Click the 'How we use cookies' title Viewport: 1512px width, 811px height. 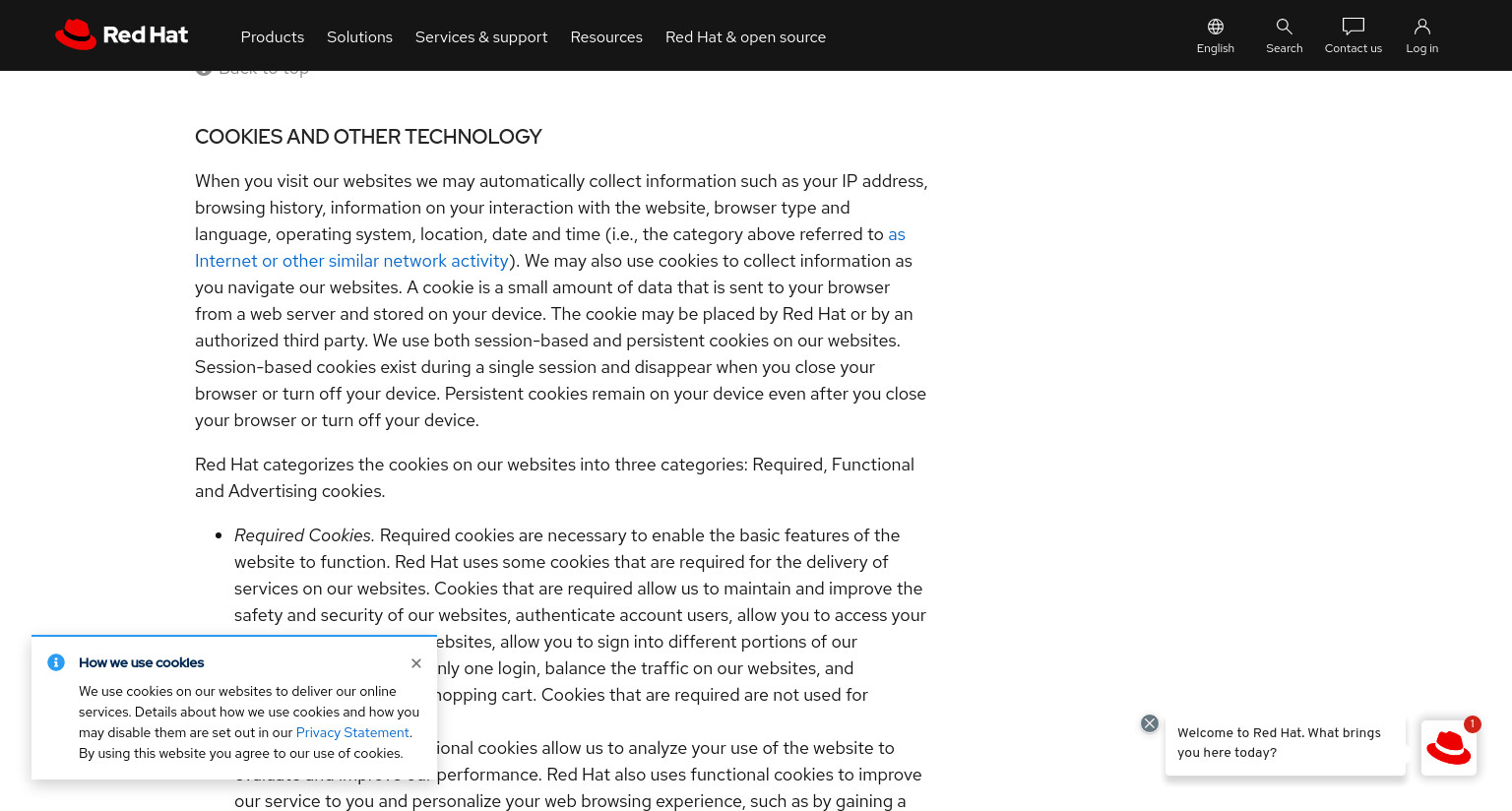click(x=141, y=662)
